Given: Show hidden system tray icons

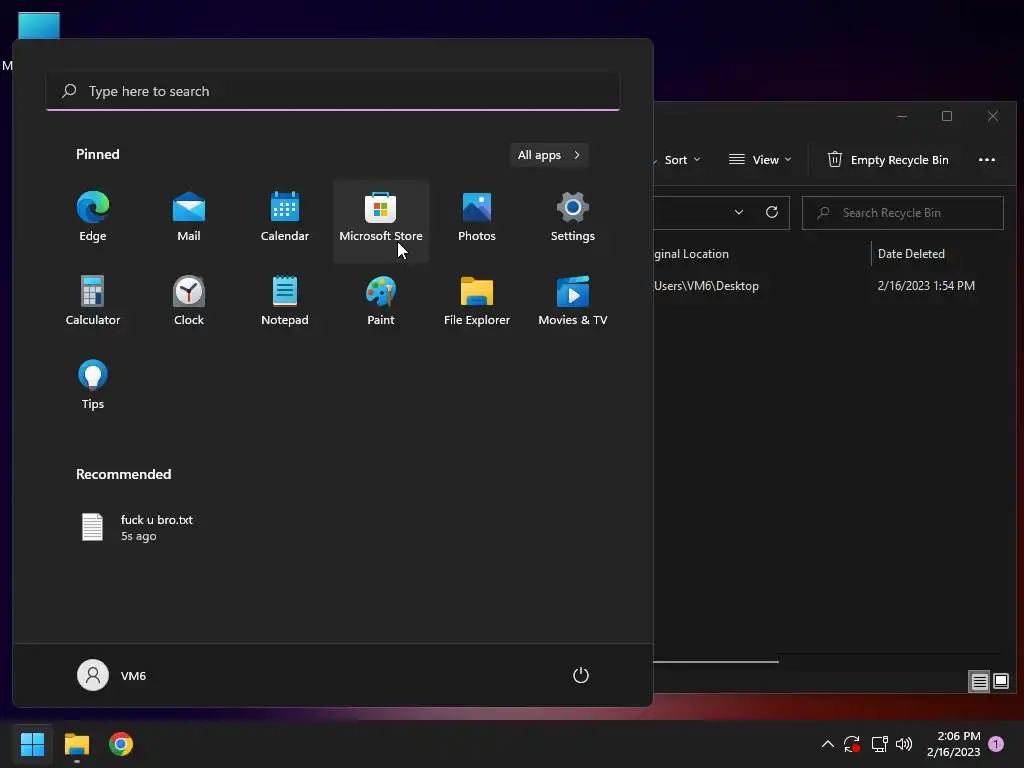Looking at the screenshot, I should pos(827,744).
